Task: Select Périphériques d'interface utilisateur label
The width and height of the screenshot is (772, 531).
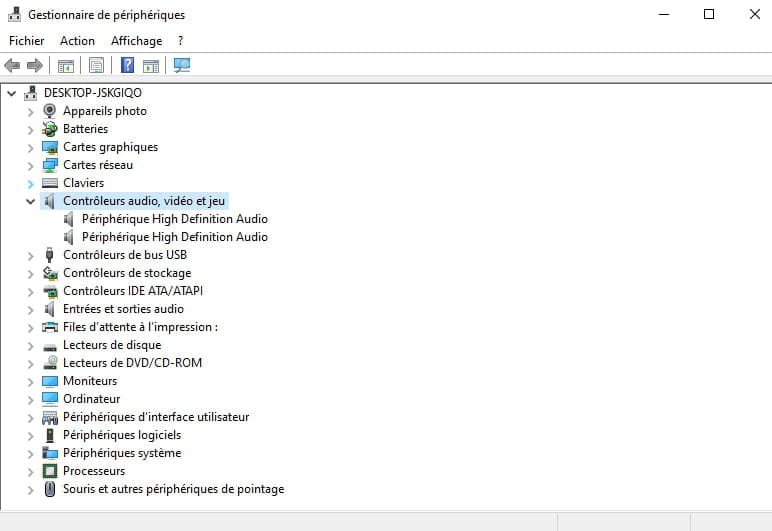Action: click(x=156, y=417)
